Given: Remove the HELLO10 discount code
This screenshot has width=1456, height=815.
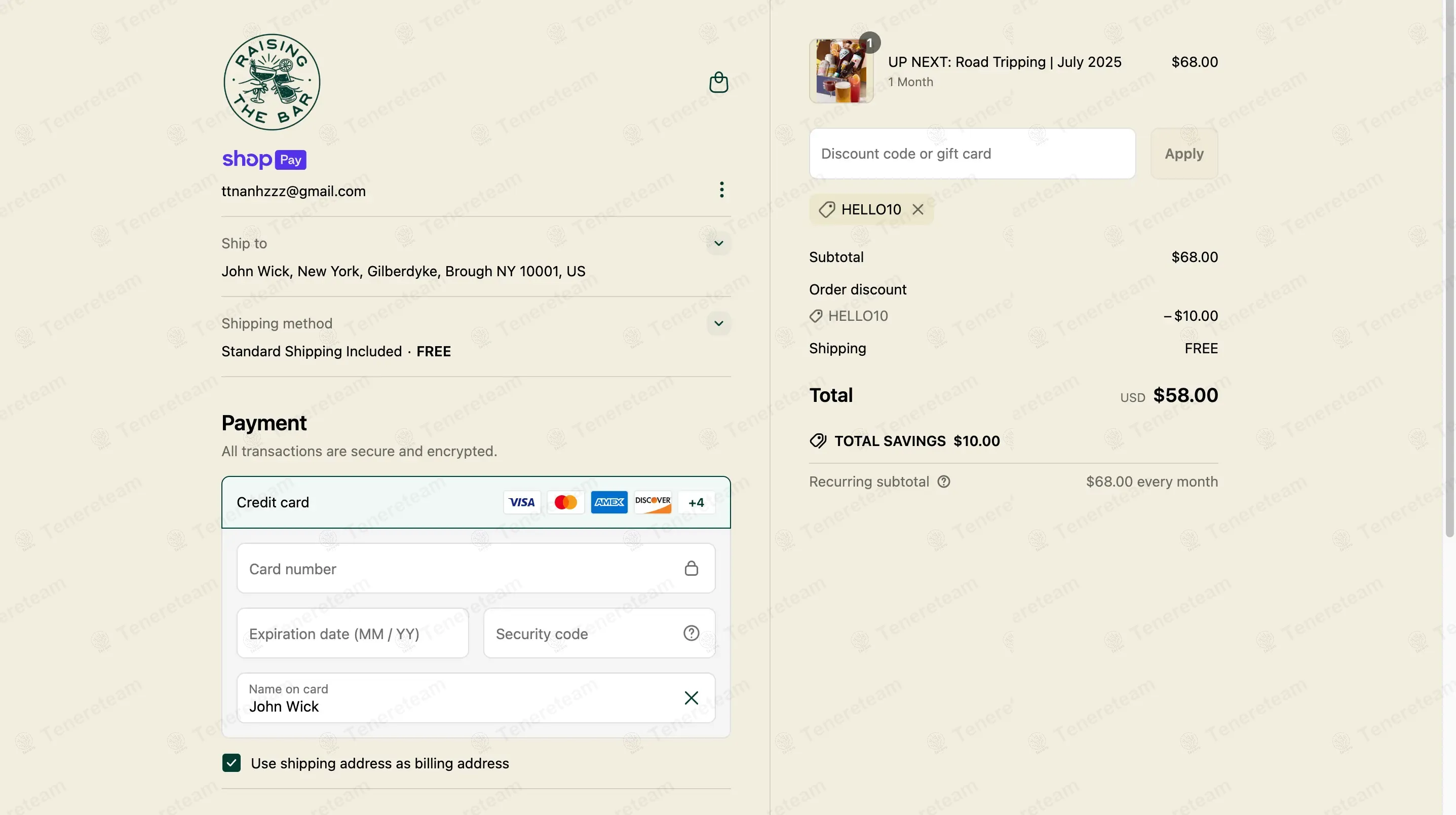Looking at the screenshot, I should [917, 210].
